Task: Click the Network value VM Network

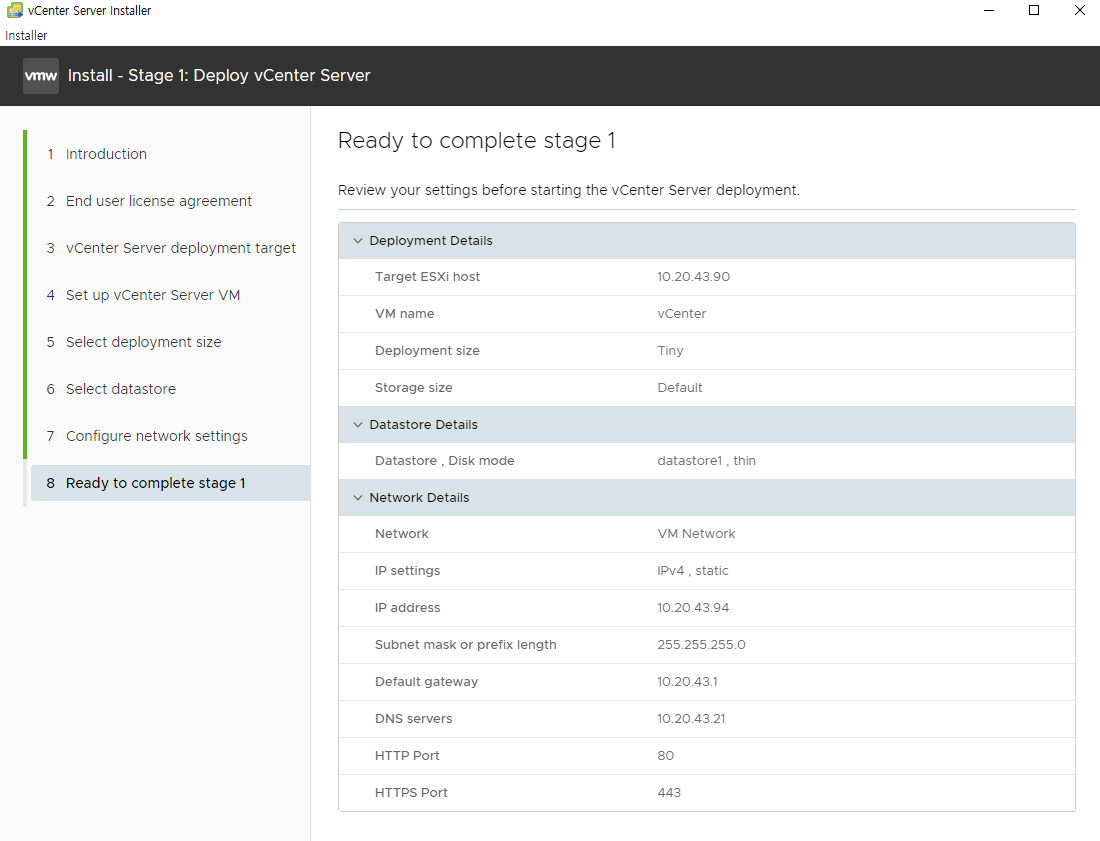Action: pos(696,534)
